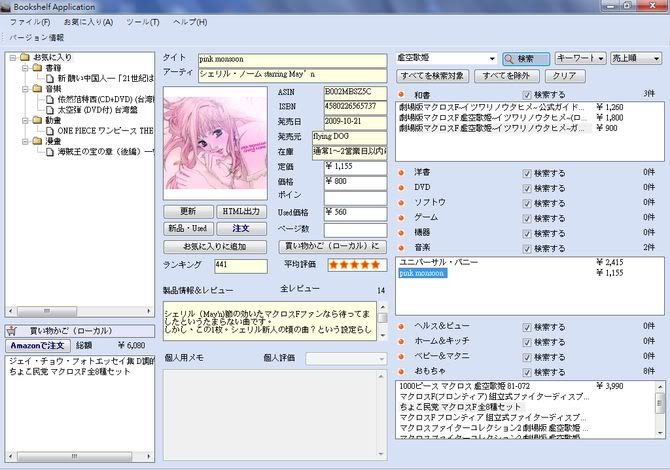Collapse the 動畫 folder node
The image size is (670, 470).
(x=25, y=120)
